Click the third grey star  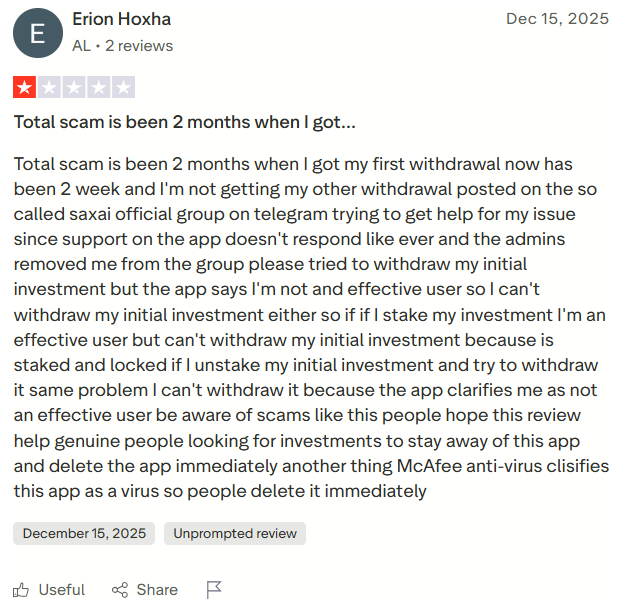point(74,87)
